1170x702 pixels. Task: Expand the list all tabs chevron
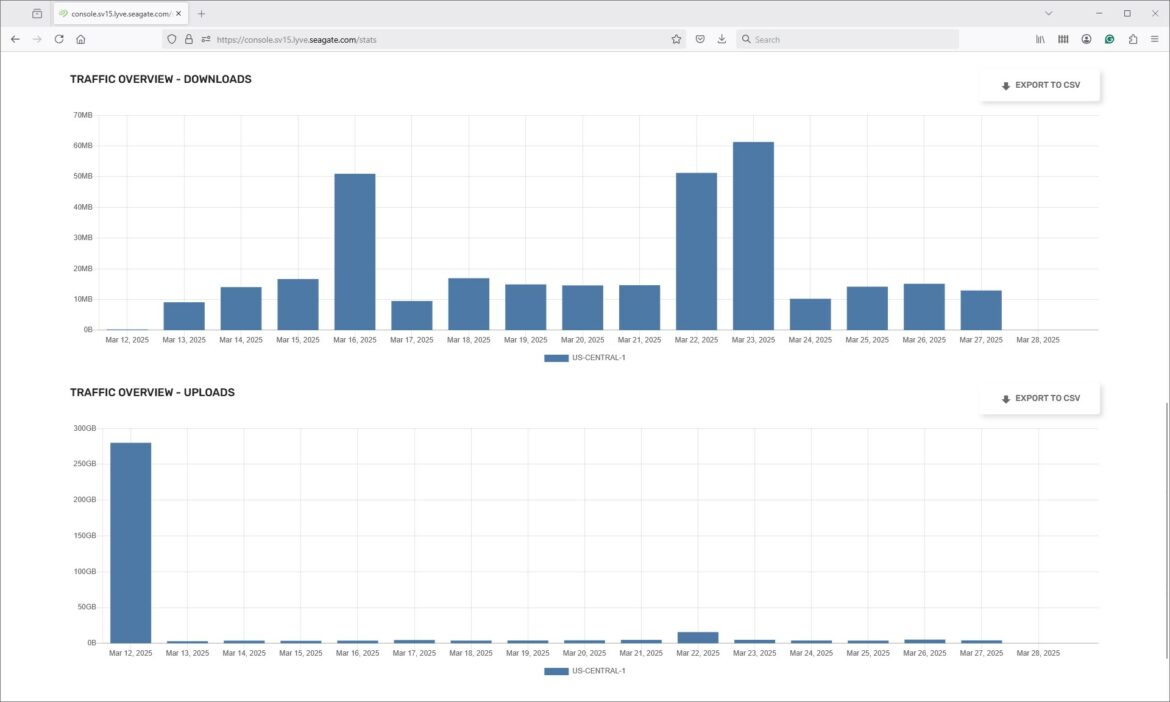click(1048, 13)
